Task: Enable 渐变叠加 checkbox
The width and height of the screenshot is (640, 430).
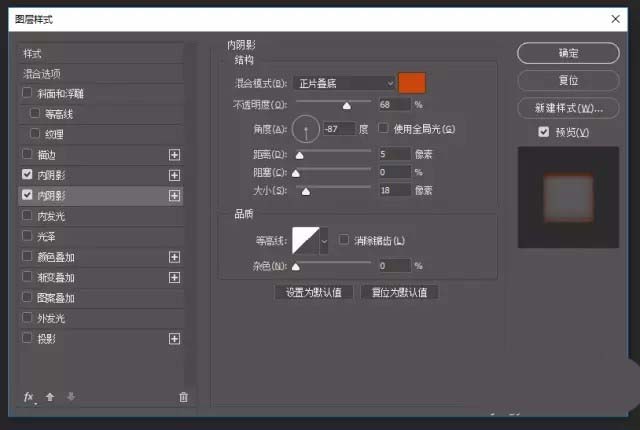Action: [x=27, y=277]
